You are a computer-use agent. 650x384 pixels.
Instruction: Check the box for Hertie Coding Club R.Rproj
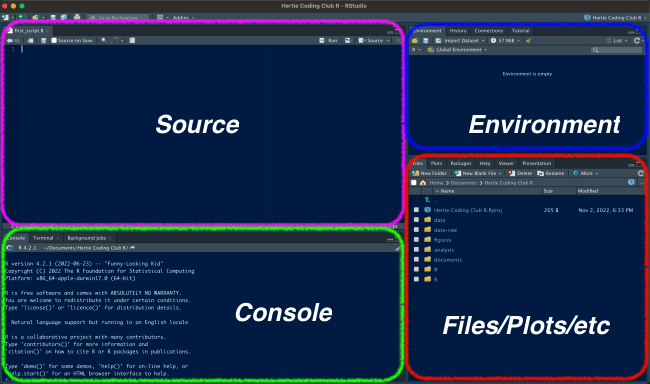417,210
